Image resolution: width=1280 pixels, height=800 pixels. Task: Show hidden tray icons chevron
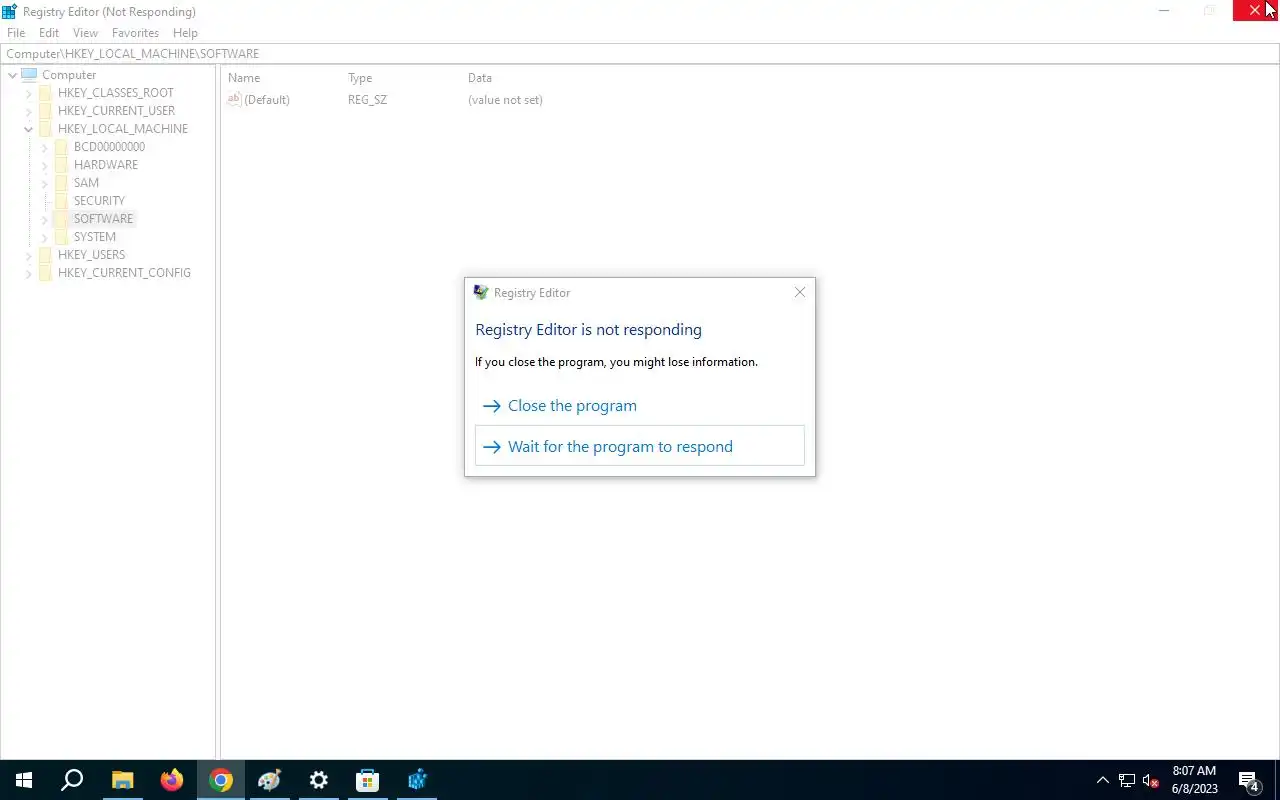tap(1103, 780)
